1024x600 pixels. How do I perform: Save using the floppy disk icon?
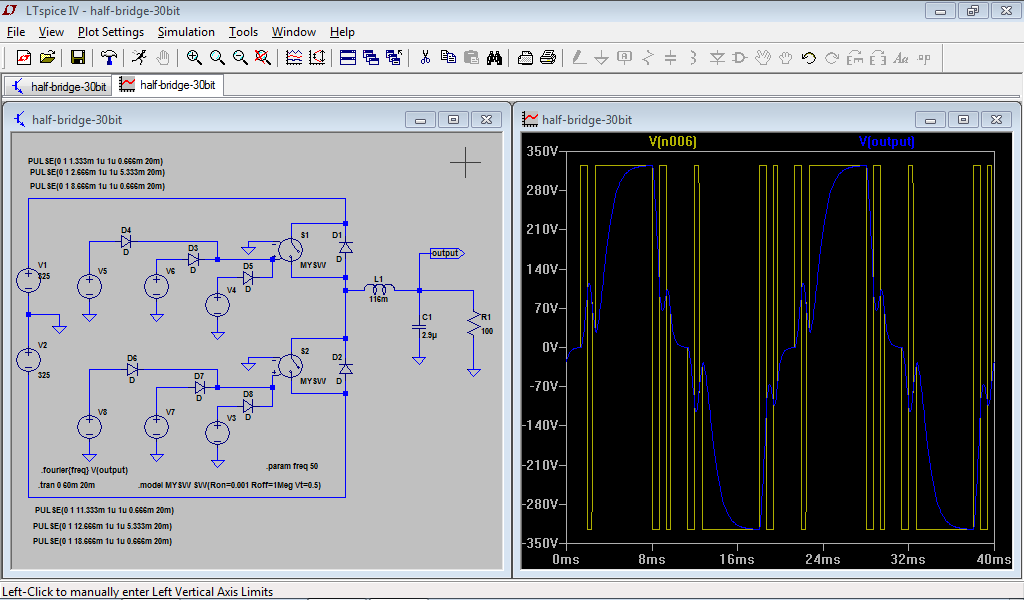click(78, 58)
